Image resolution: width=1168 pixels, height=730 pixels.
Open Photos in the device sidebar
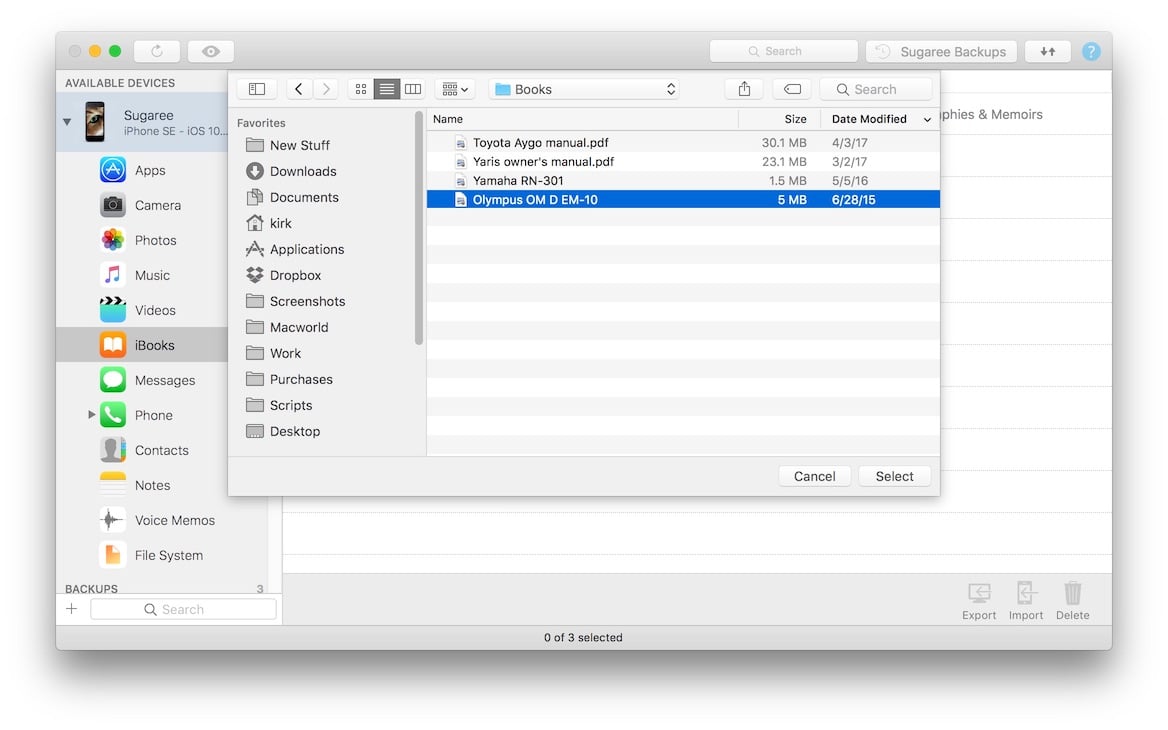(x=142, y=241)
